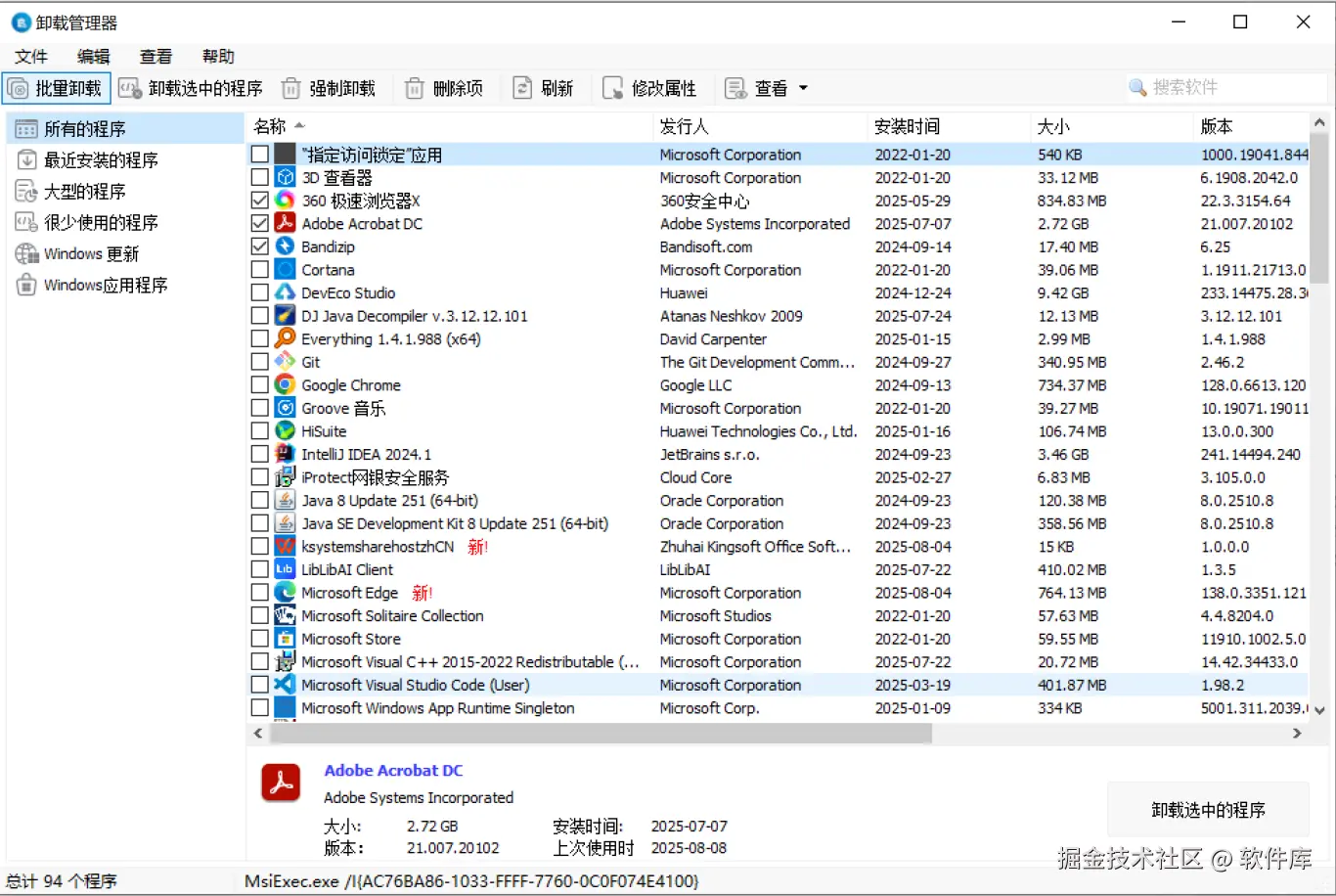Click the Everything 1.4.1.988 app icon

point(285,338)
